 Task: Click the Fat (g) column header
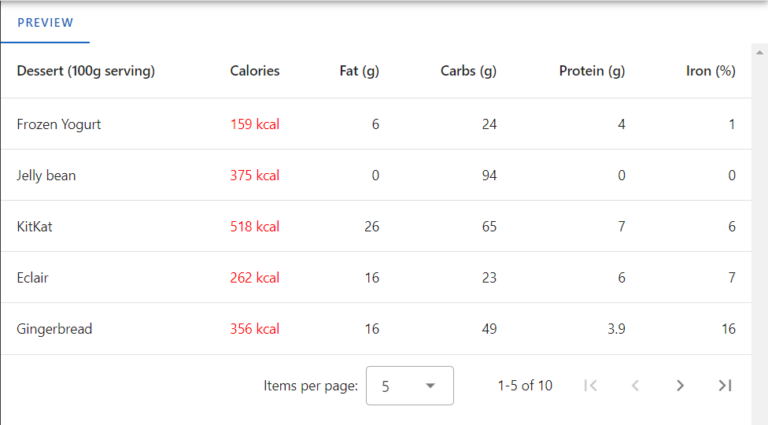tap(359, 71)
